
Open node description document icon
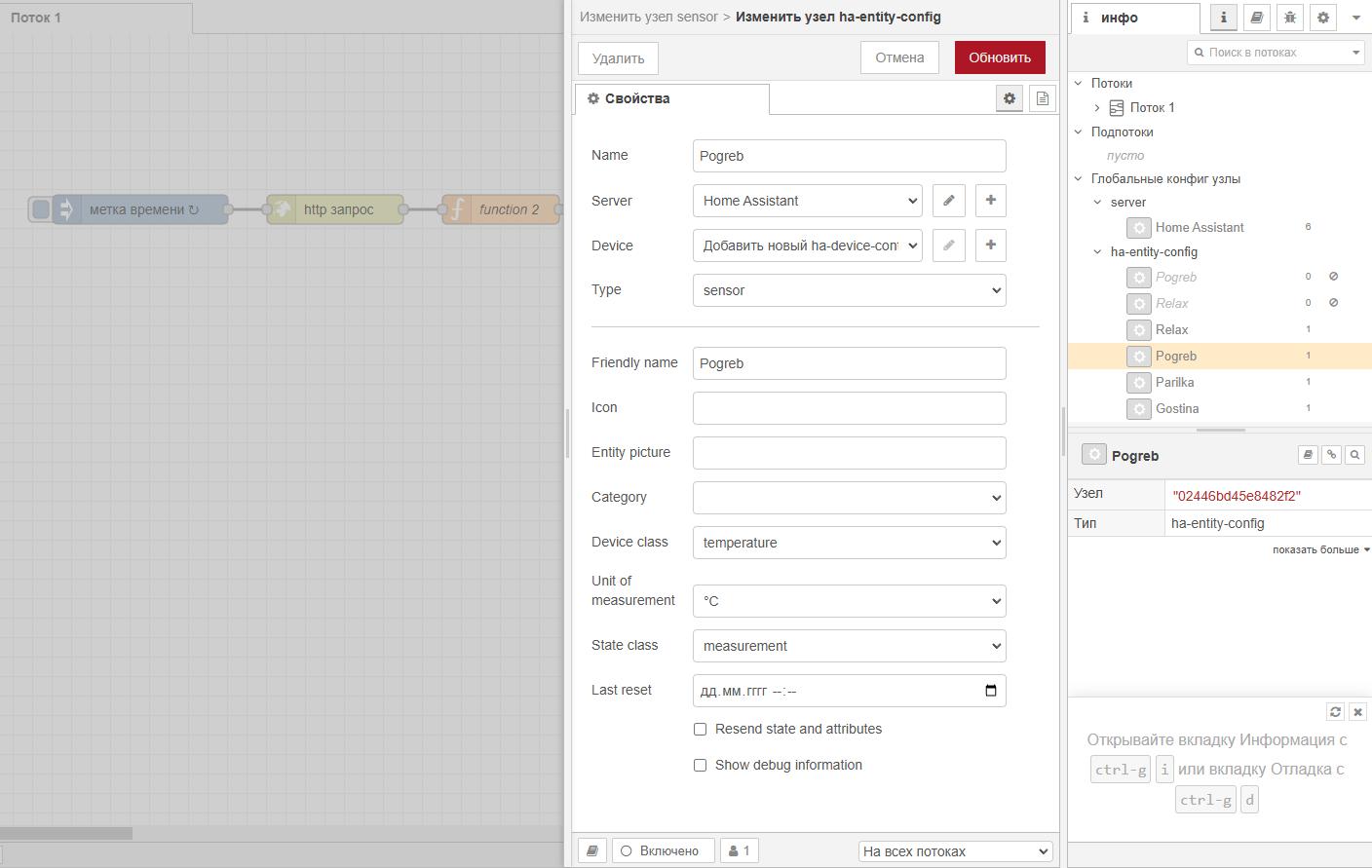(x=1042, y=98)
